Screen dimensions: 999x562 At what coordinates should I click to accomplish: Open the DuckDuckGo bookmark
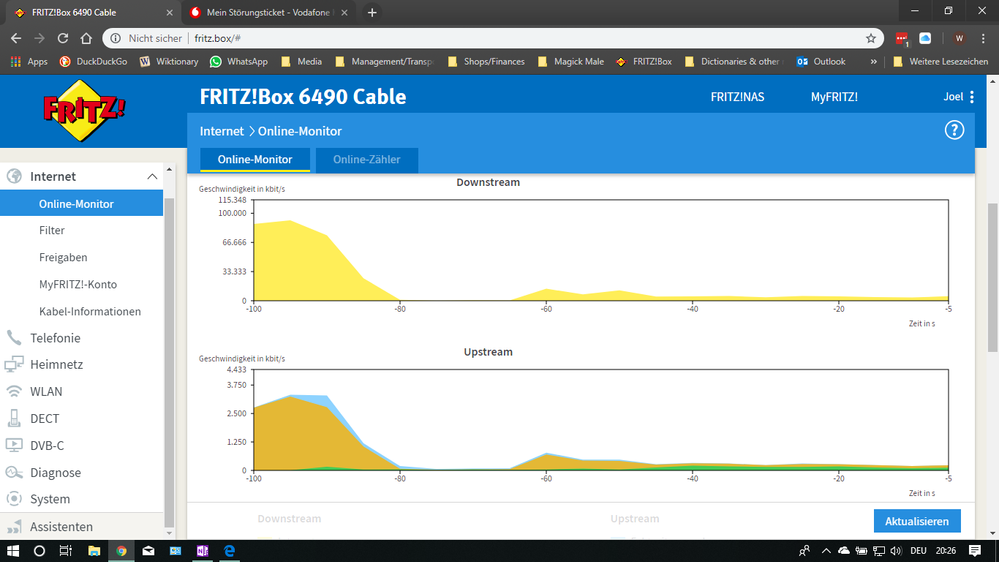93,62
